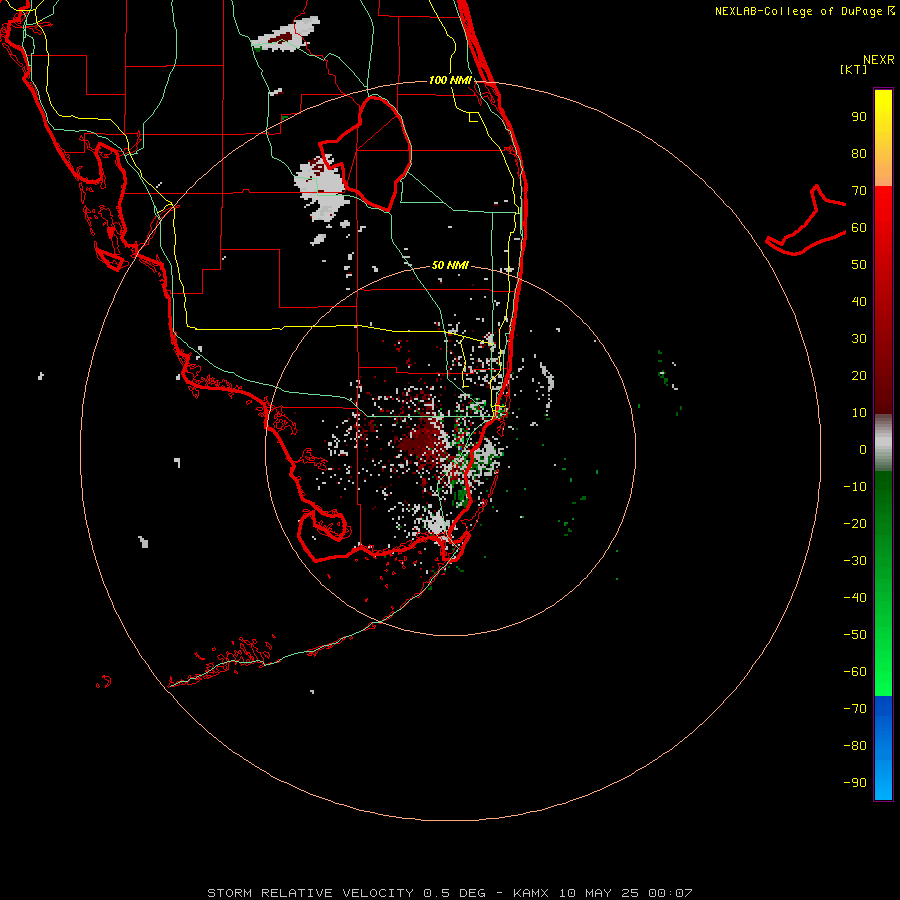Click the 30 value on the velocity scale
The height and width of the screenshot is (900, 900).
(859, 339)
